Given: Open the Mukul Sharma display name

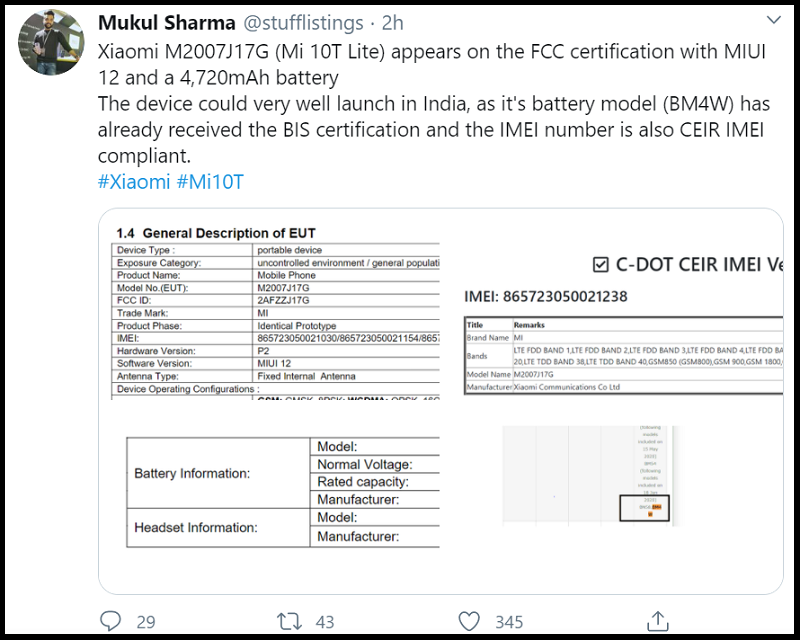Looking at the screenshot, I should pyautogui.click(x=163, y=23).
